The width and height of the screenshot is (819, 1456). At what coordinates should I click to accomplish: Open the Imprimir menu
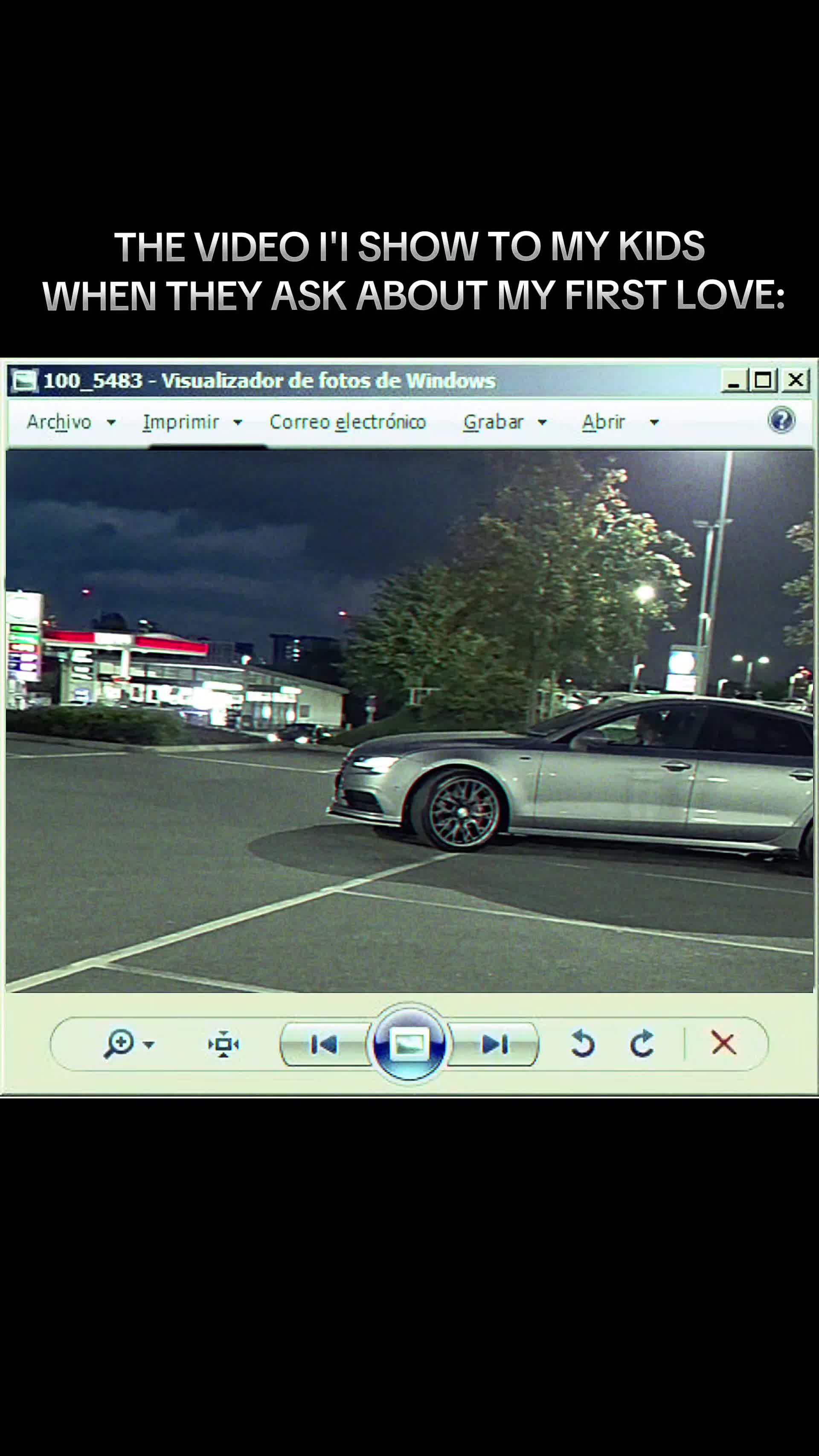tap(181, 422)
